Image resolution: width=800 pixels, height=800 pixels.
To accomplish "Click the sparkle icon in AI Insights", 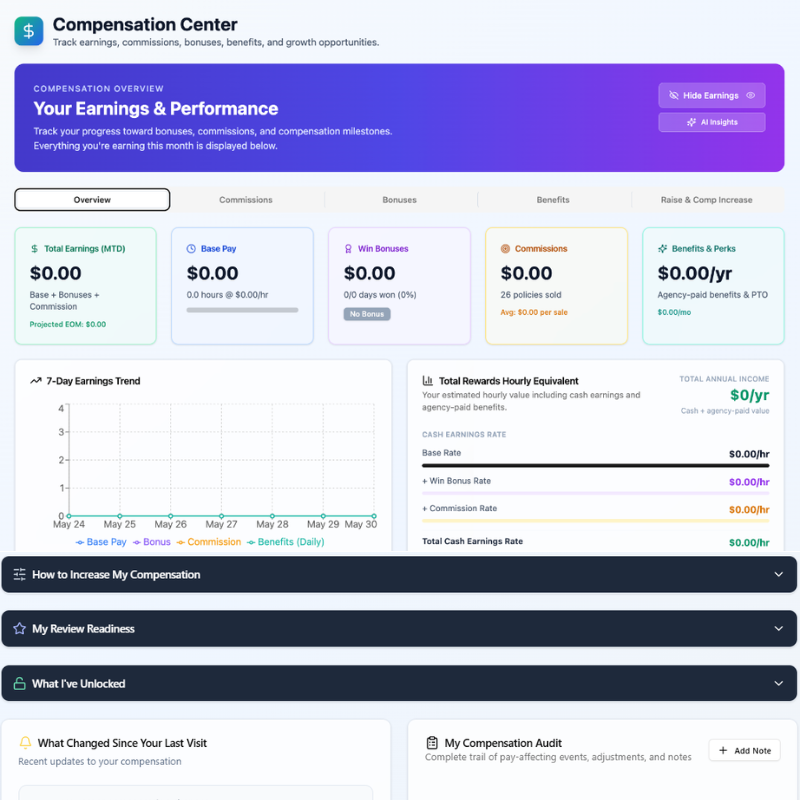I will 691,122.
